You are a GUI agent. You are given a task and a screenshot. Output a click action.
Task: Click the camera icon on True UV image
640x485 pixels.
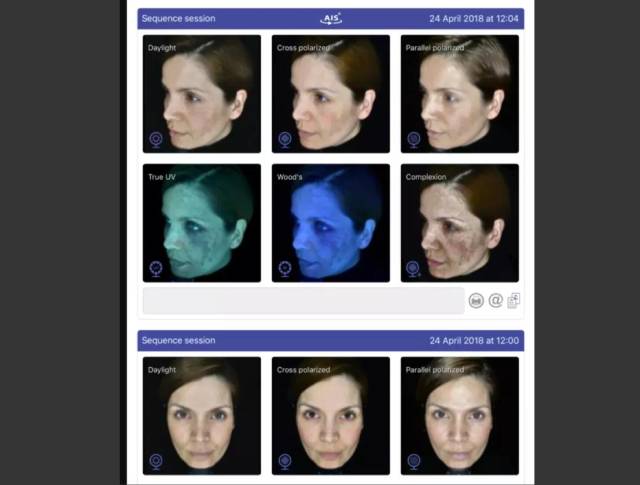156,269
